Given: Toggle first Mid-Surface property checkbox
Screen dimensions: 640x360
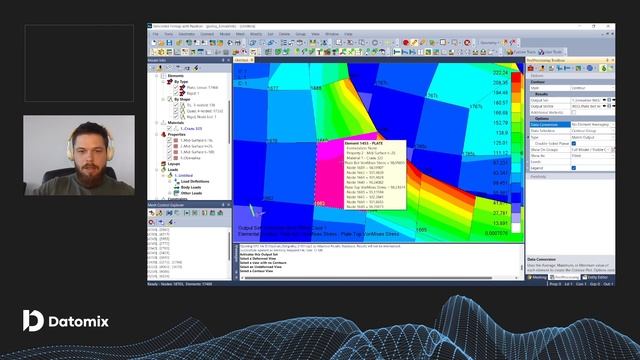Looking at the screenshot, I should click(x=169, y=140).
